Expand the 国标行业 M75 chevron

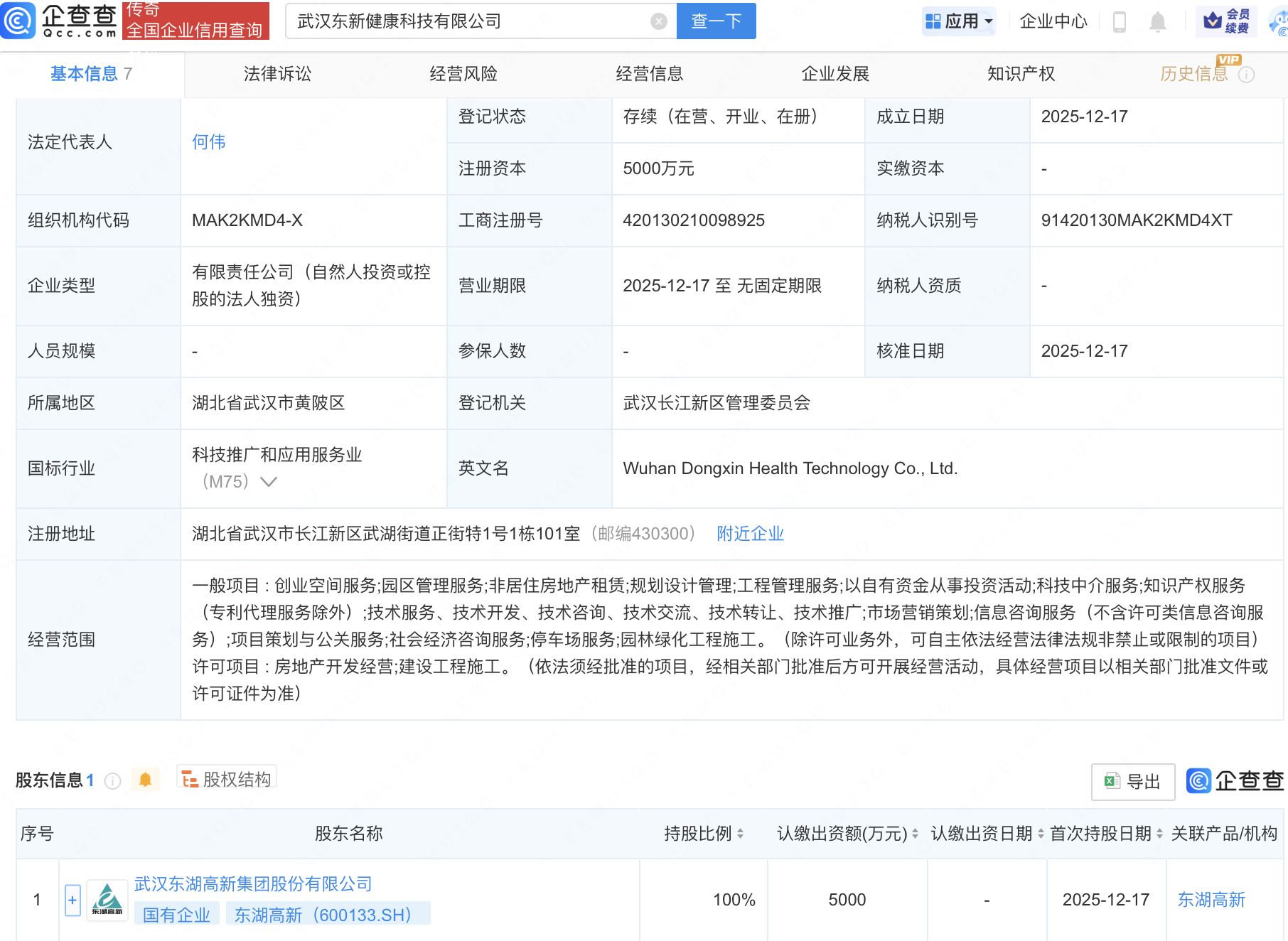269,482
